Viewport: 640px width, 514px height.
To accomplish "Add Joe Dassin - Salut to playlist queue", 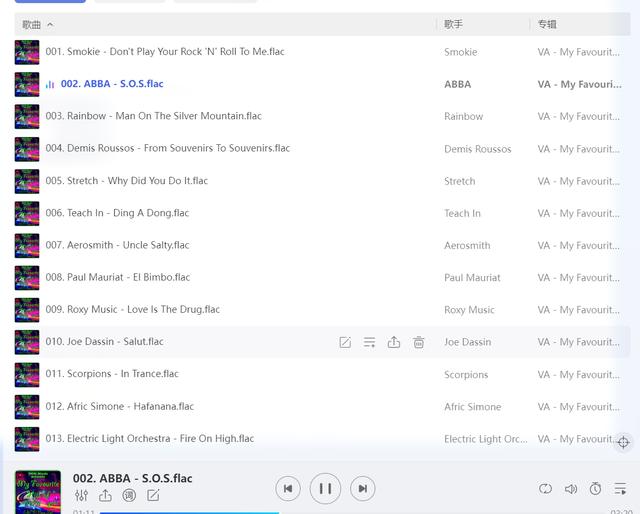I will pyautogui.click(x=369, y=342).
